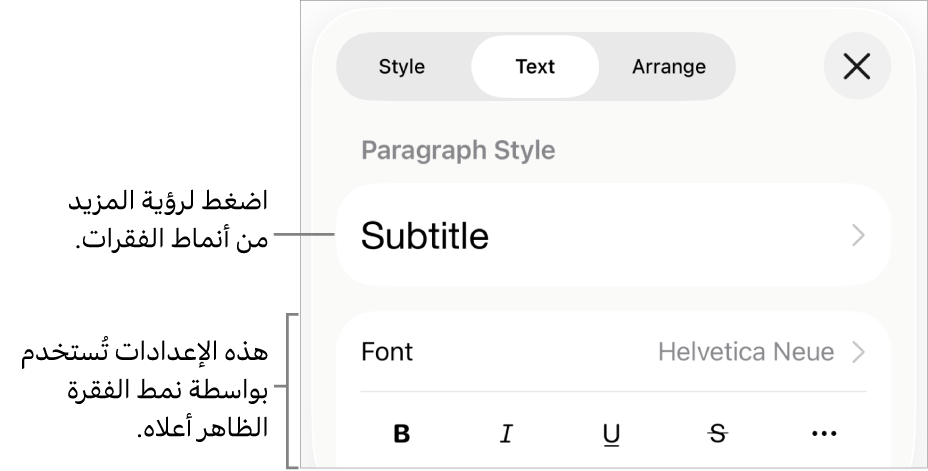Open the Subtitle paragraph style row
Image resolution: width=928 pixels, height=471 pixels.
(x=612, y=236)
